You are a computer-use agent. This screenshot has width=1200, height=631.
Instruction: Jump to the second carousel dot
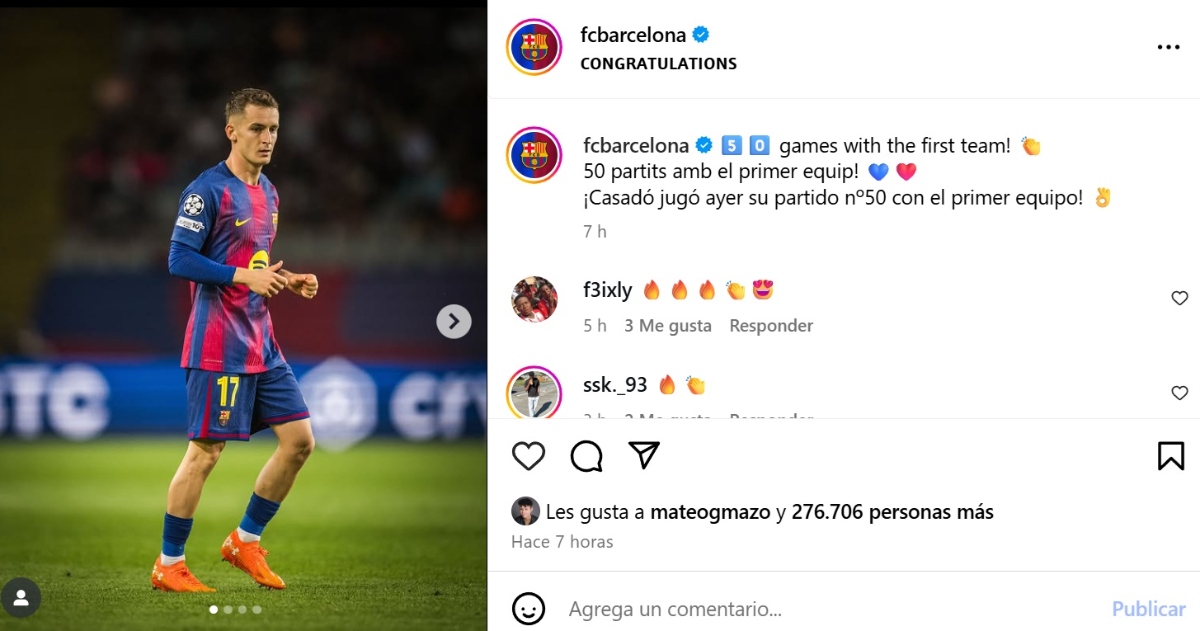click(228, 609)
